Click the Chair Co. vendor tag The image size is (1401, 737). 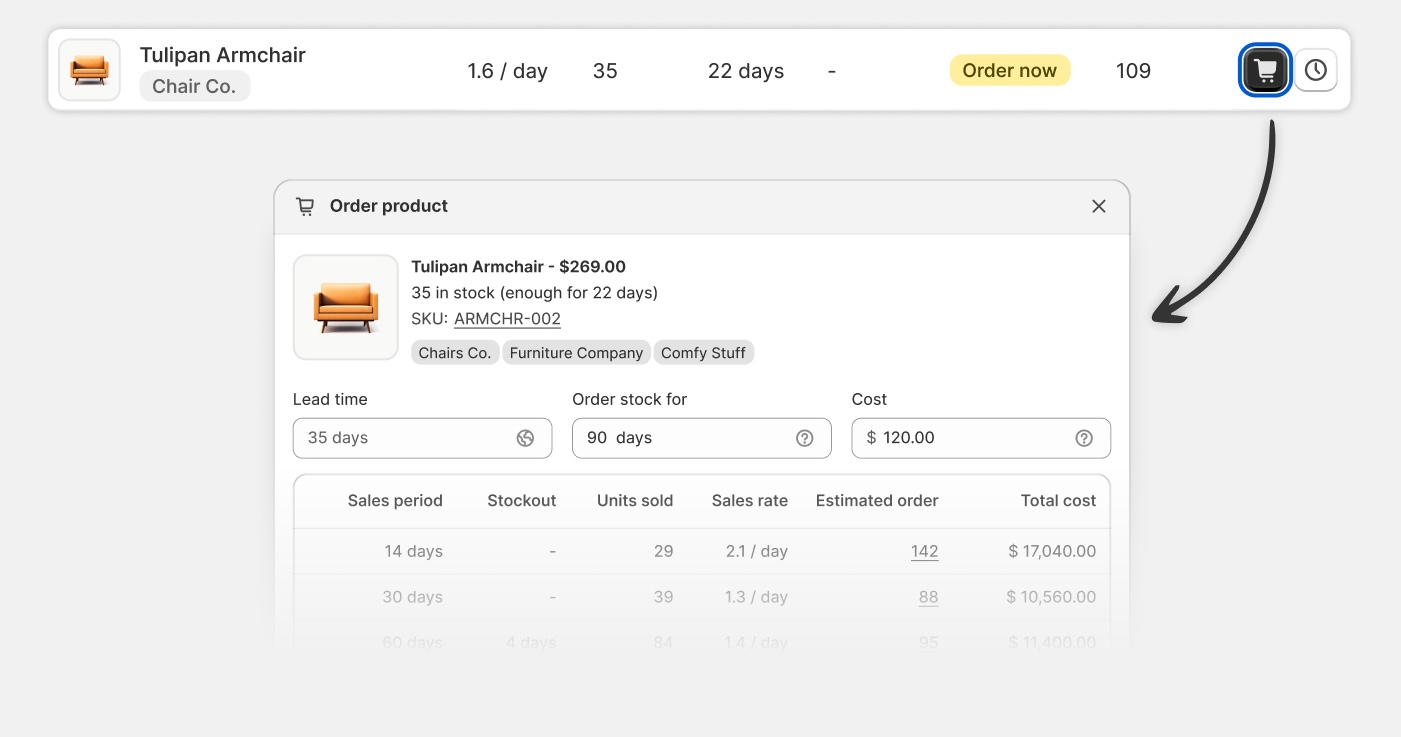(x=194, y=86)
